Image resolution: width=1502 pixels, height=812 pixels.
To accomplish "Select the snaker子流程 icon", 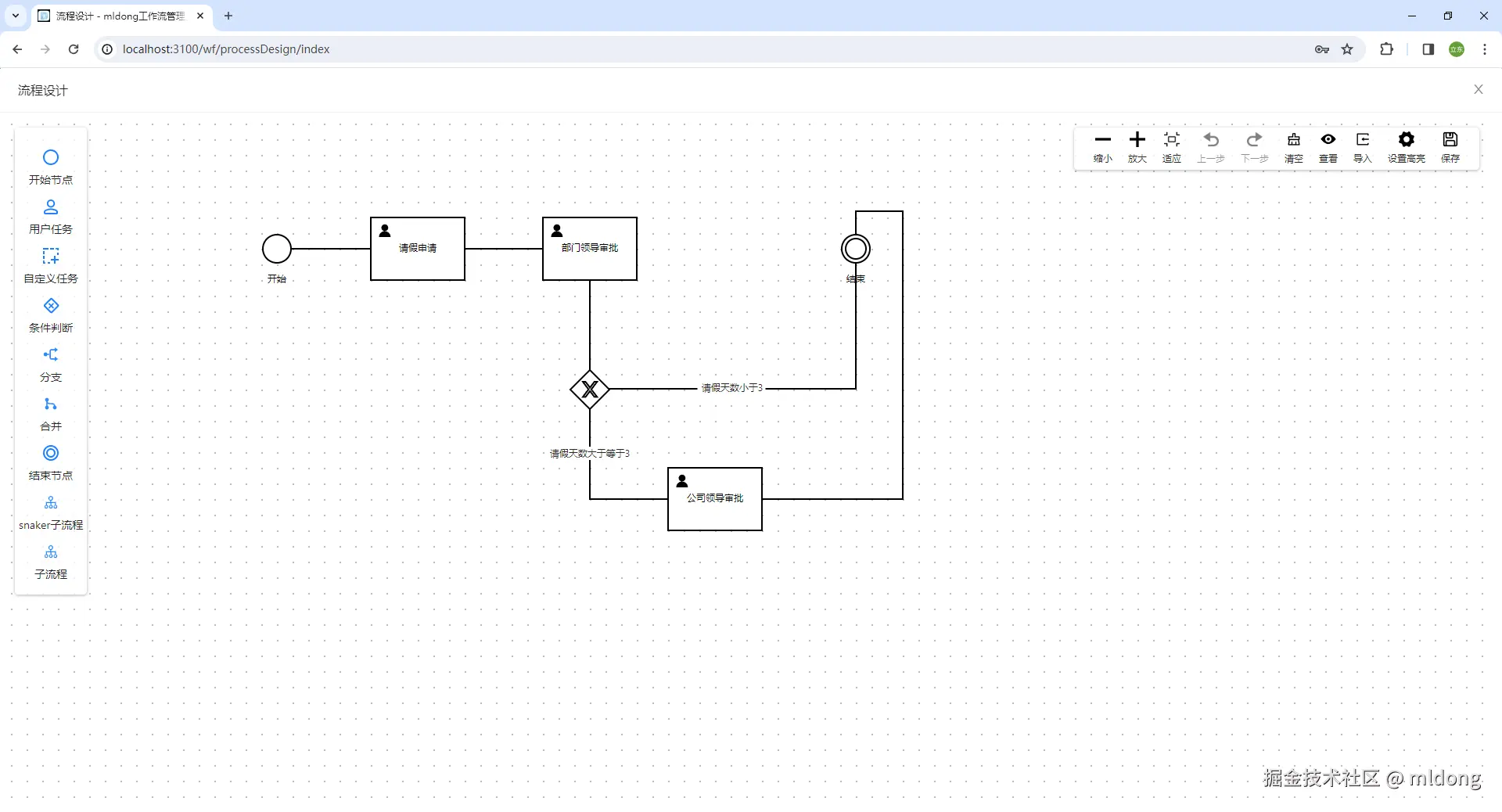I will click(51, 502).
